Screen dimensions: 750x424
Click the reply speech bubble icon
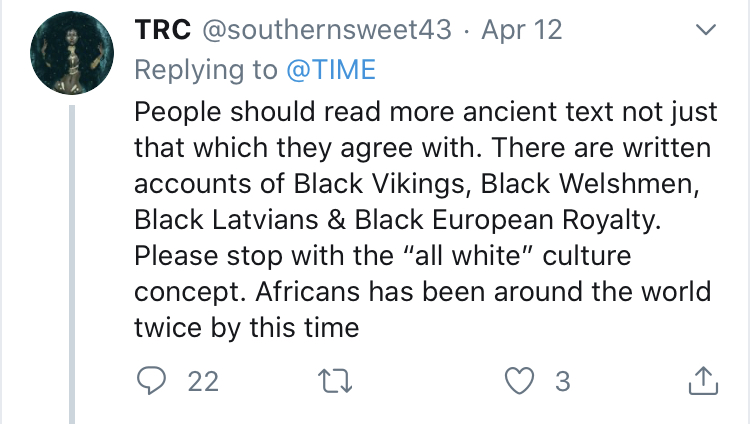[x=151, y=380]
